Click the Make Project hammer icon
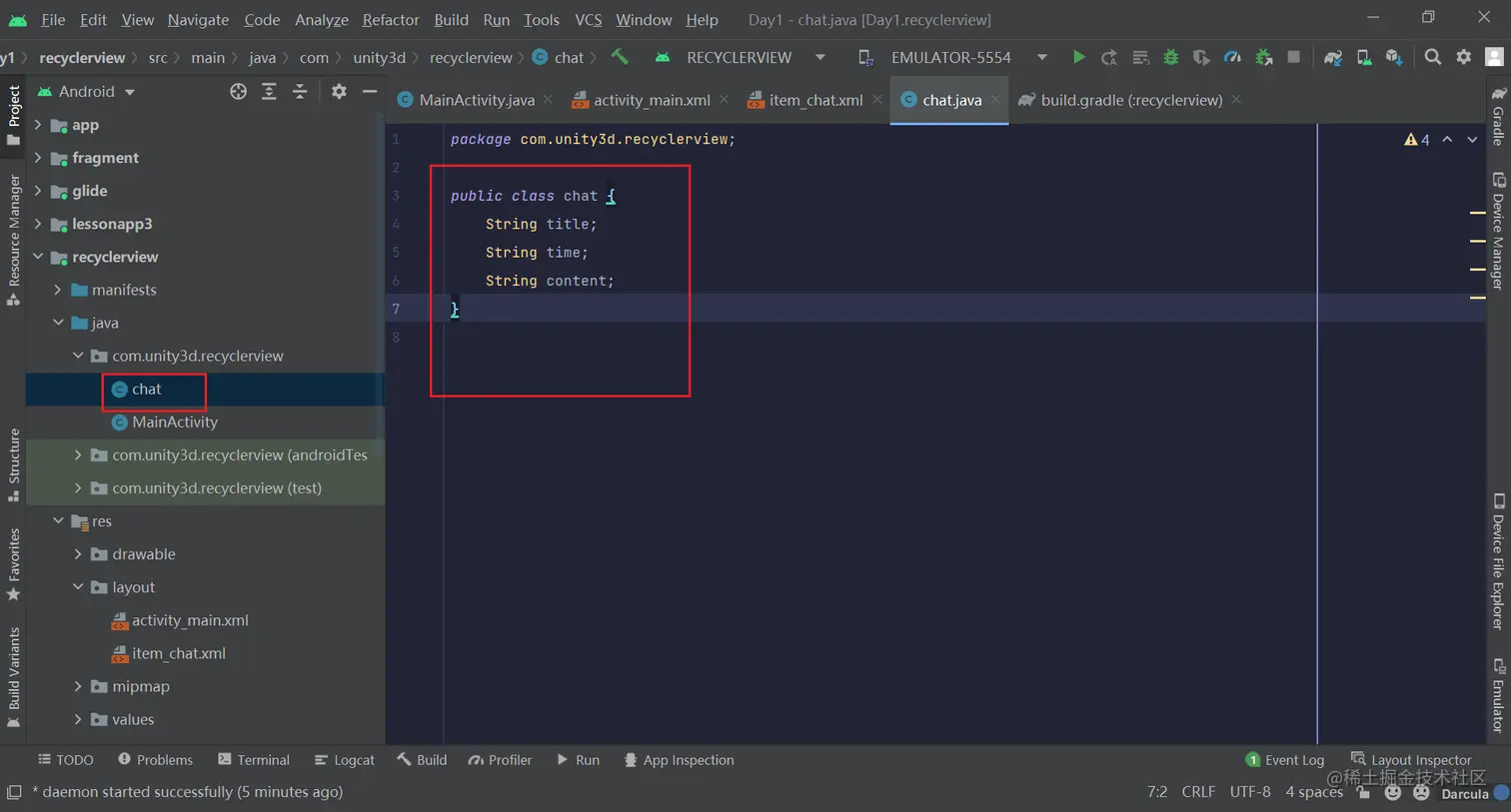 tap(620, 57)
